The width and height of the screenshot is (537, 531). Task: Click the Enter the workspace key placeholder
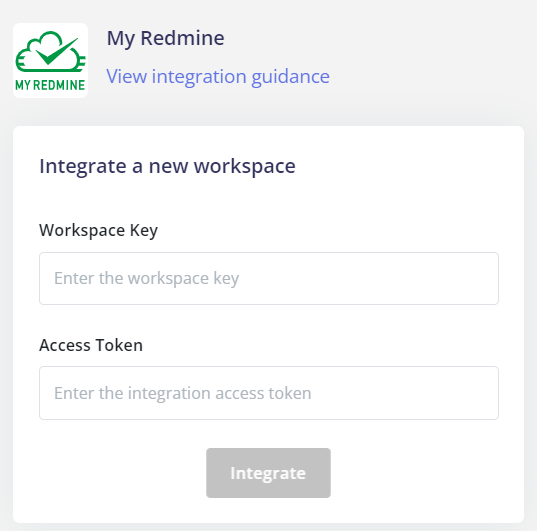click(x=147, y=279)
